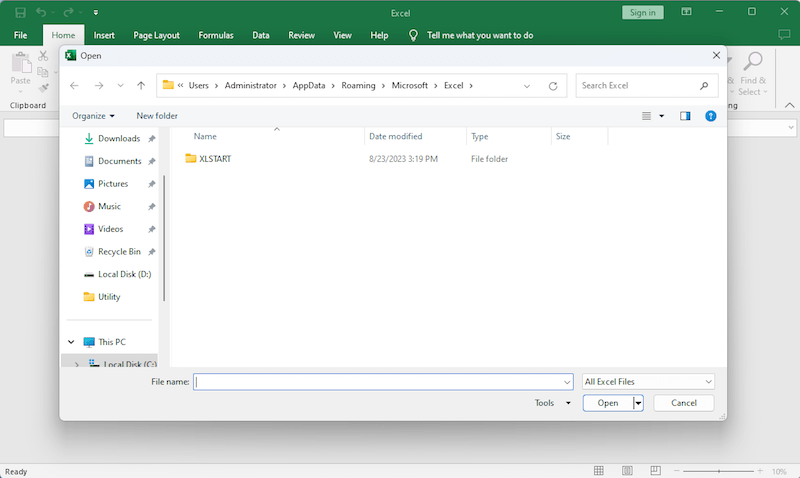The image size is (800, 478).
Task: Click the dialog Forward arrow
Action: click(x=99, y=86)
